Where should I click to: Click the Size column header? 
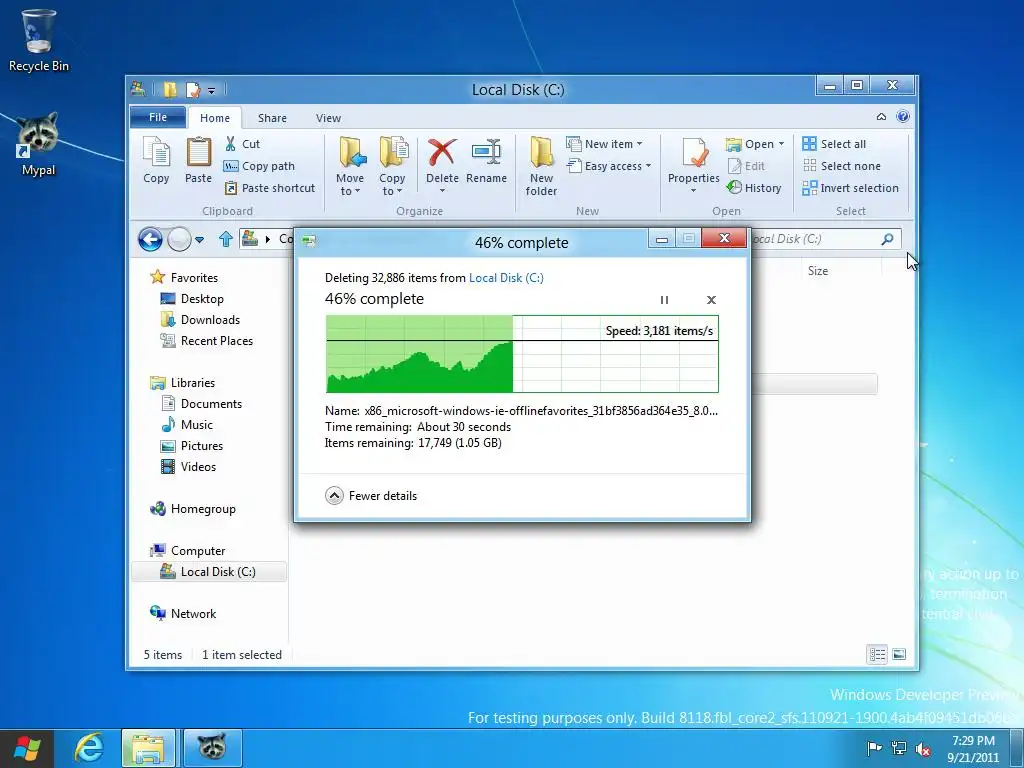tap(818, 270)
